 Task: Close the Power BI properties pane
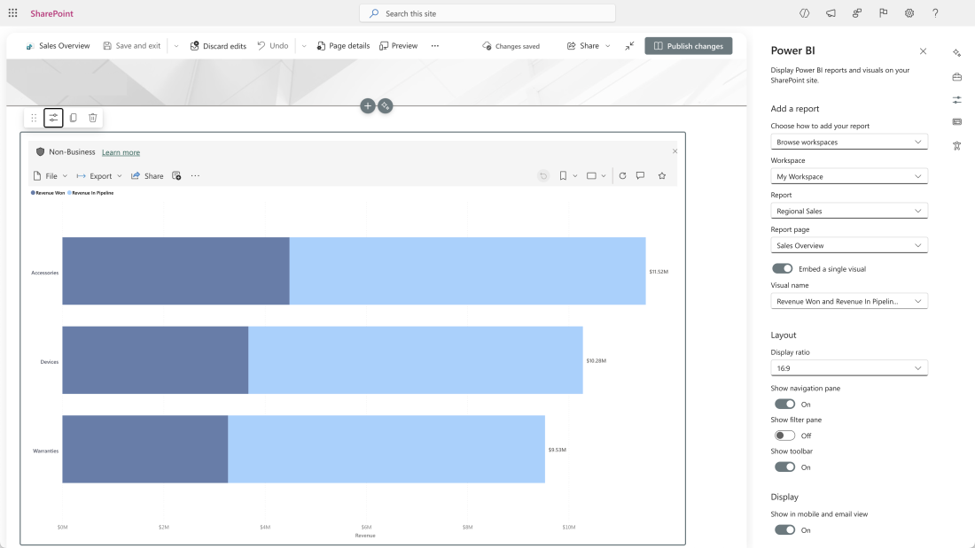point(923,51)
